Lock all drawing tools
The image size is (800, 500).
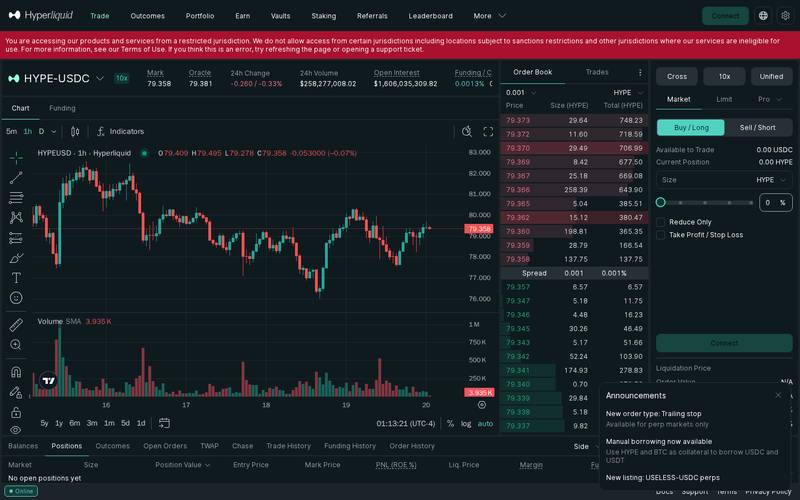click(x=16, y=412)
